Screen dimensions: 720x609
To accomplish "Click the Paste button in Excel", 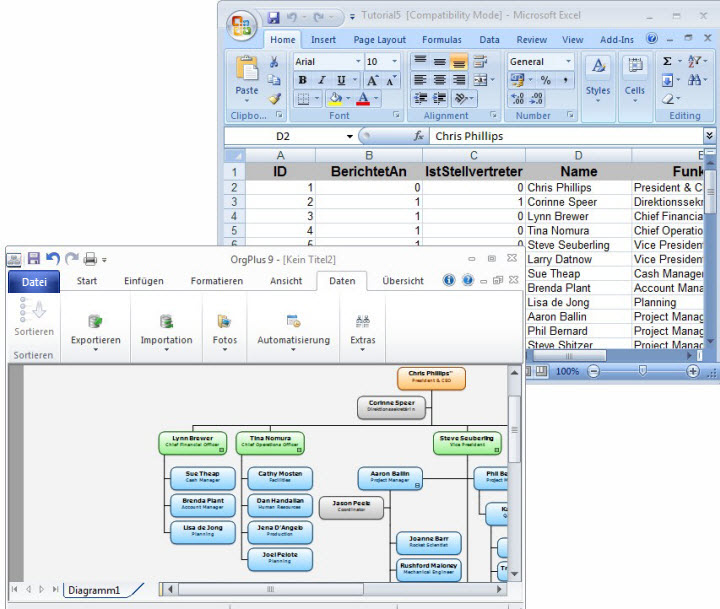I will click(x=247, y=79).
